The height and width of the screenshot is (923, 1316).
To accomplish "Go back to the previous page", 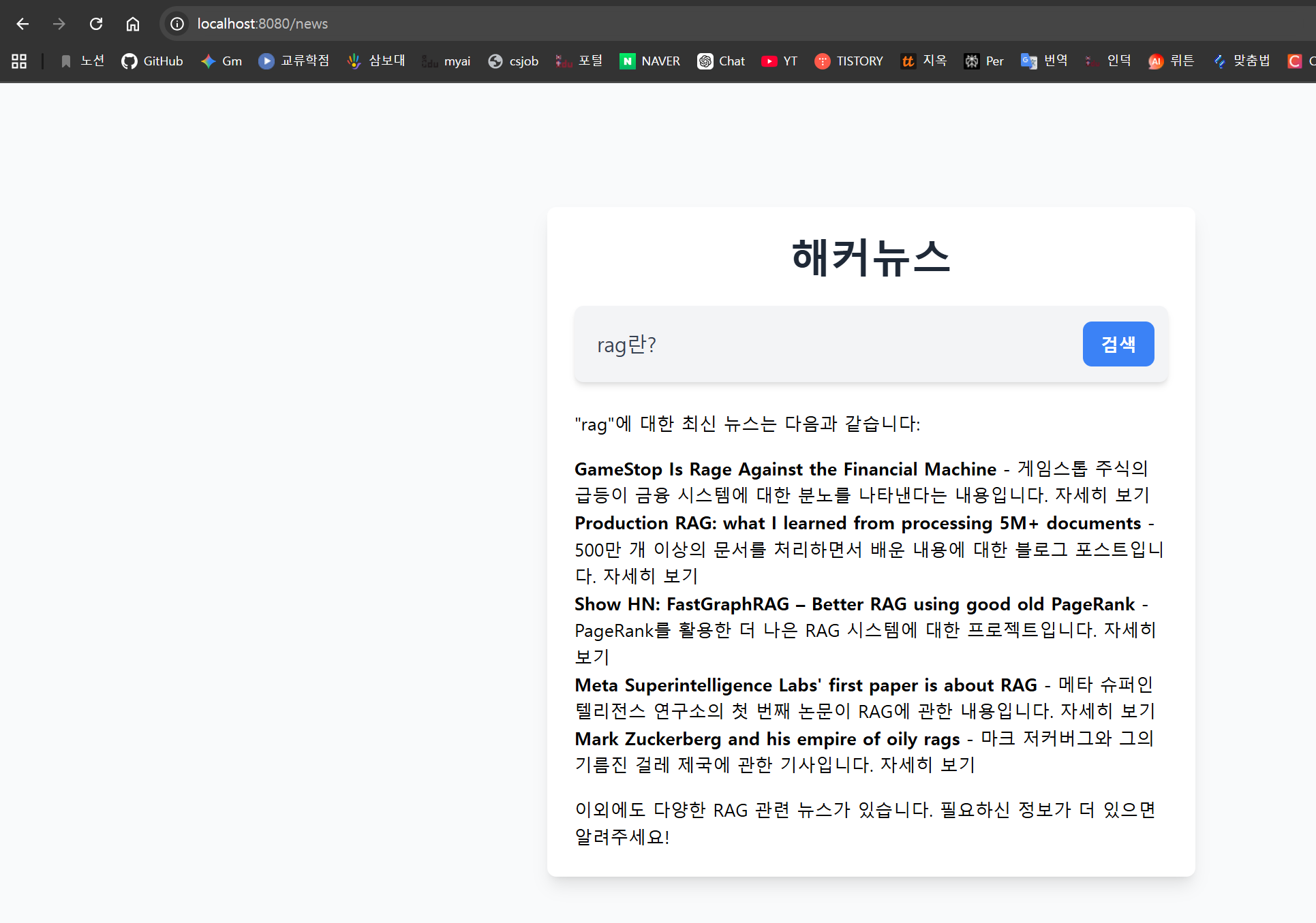I will click(x=22, y=24).
